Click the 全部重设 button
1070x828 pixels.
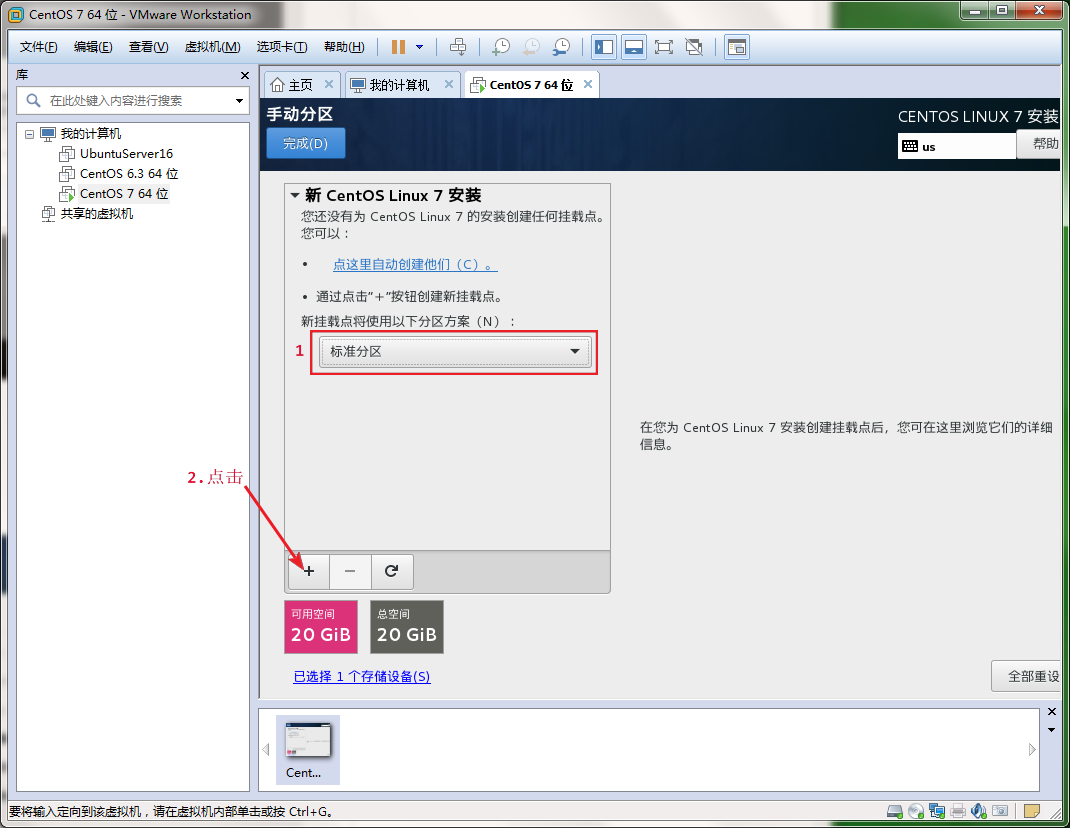(1027, 676)
